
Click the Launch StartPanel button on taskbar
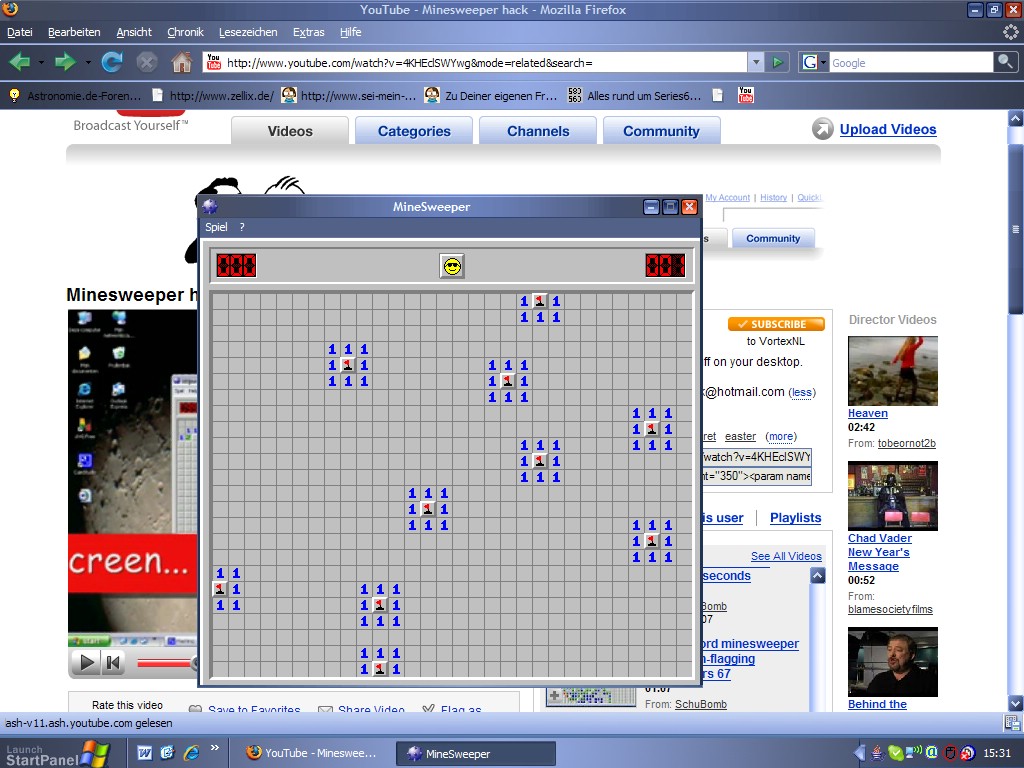tap(55, 753)
